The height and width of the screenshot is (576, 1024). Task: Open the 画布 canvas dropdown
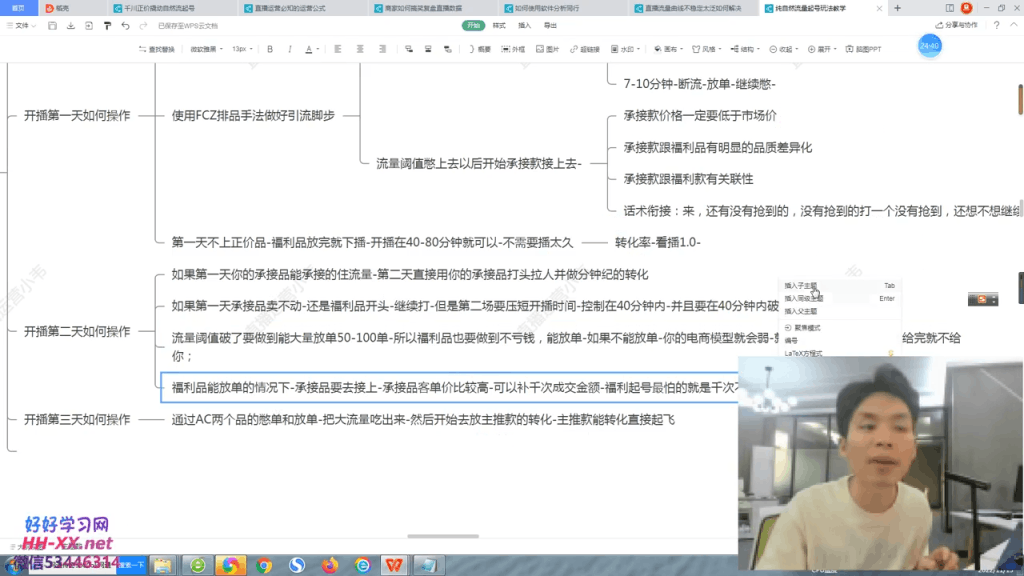click(x=668, y=49)
